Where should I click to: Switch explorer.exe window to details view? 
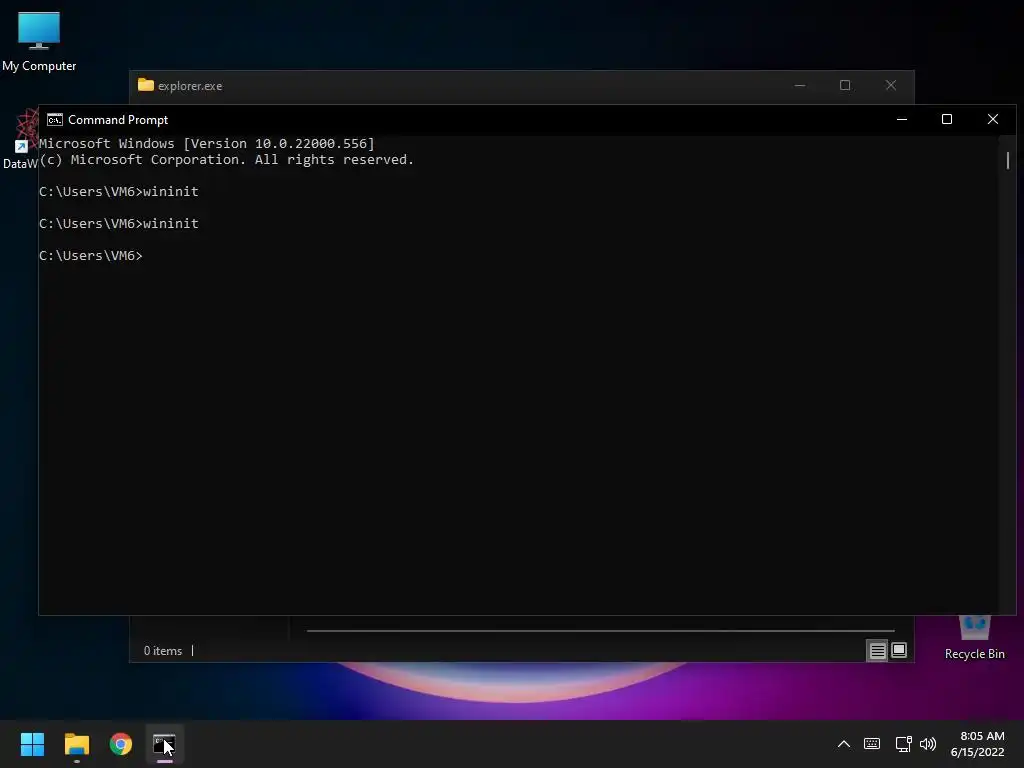877,650
